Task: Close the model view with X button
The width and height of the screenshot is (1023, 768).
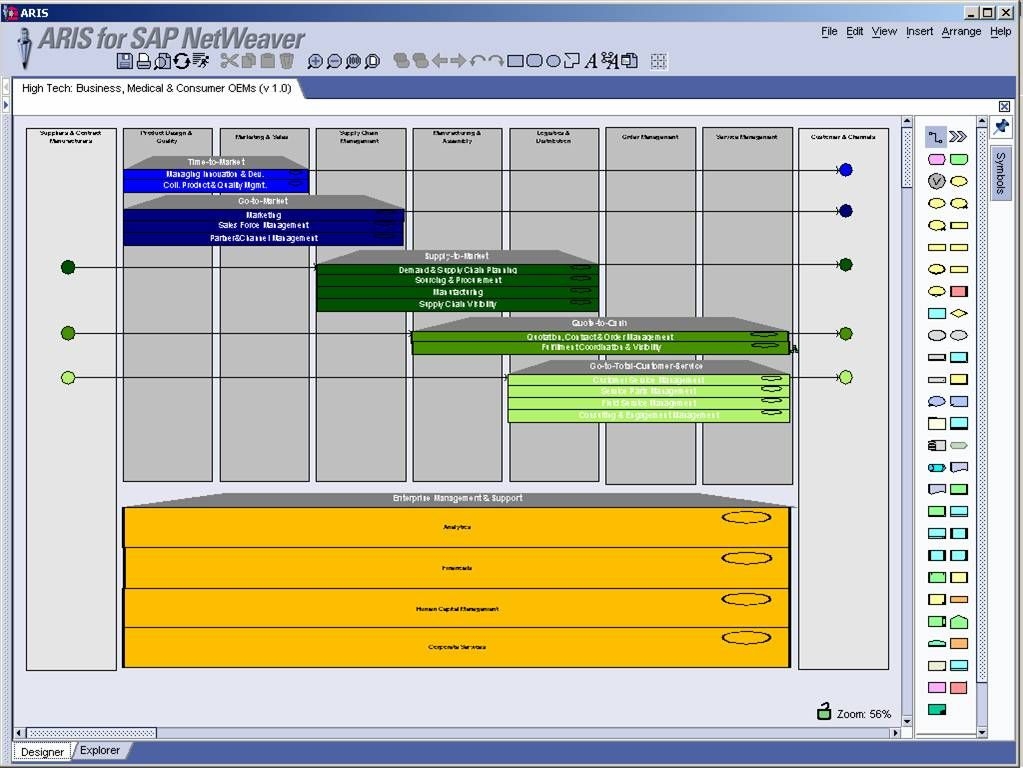Action: coord(1004,106)
